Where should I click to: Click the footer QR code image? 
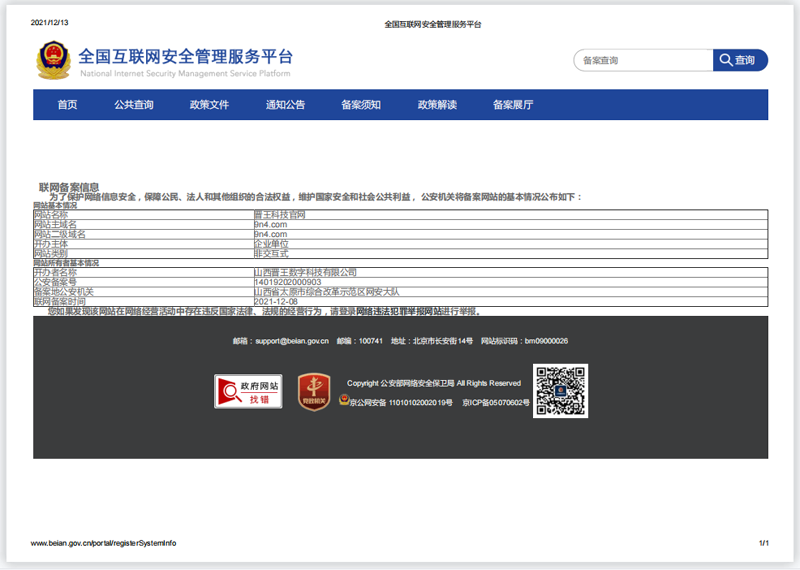[560, 391]
